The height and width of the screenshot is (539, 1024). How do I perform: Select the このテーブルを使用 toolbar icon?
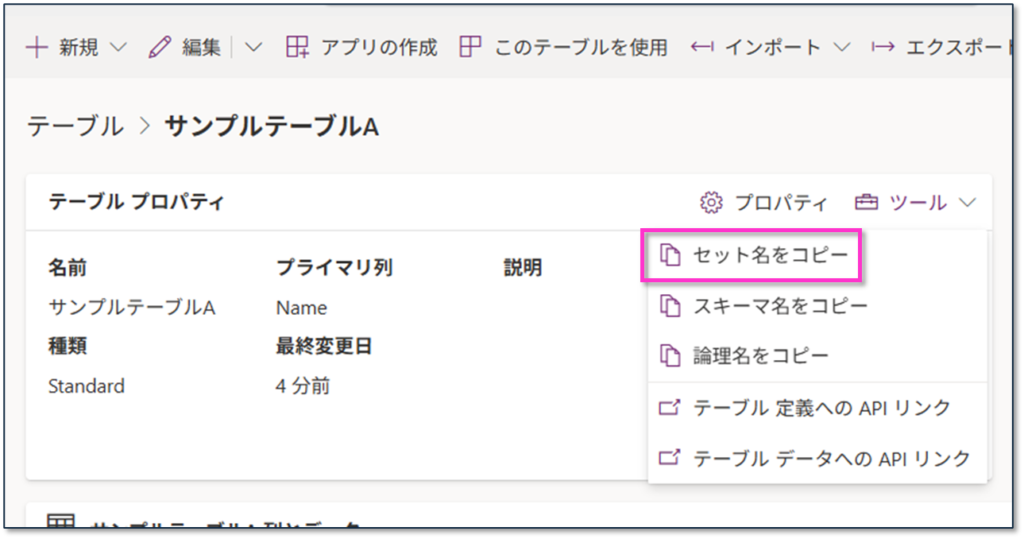click(x=470, y=47)
